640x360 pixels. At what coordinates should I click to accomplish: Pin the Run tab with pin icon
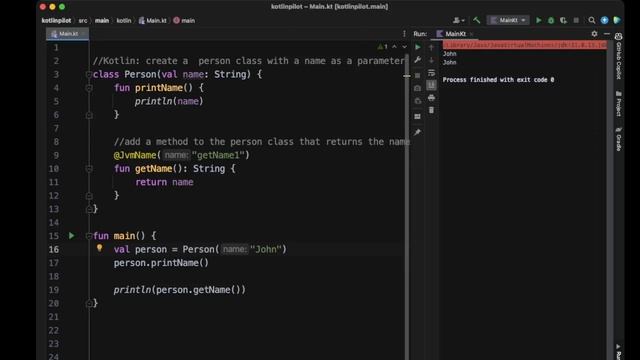point(417,132)
